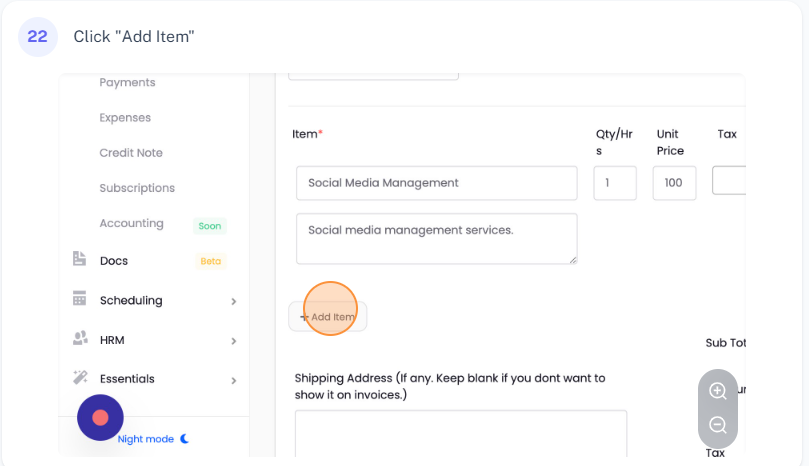Click the HRM people icon
Screen dimensions: 809x466
[x=80, y=339]
